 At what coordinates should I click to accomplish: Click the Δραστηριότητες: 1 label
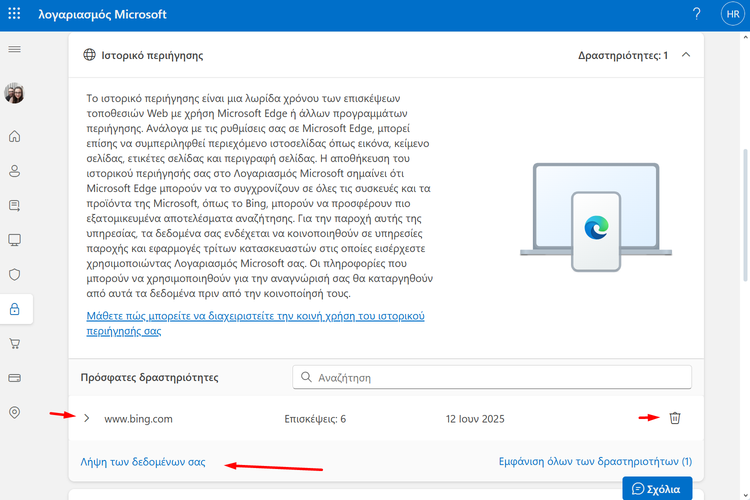pyautogui.click(x=623, y=56)
